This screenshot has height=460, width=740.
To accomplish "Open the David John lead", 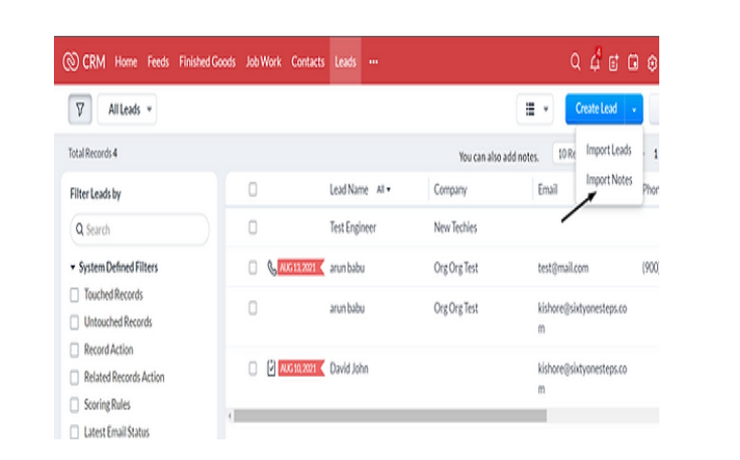I will 349,368.
